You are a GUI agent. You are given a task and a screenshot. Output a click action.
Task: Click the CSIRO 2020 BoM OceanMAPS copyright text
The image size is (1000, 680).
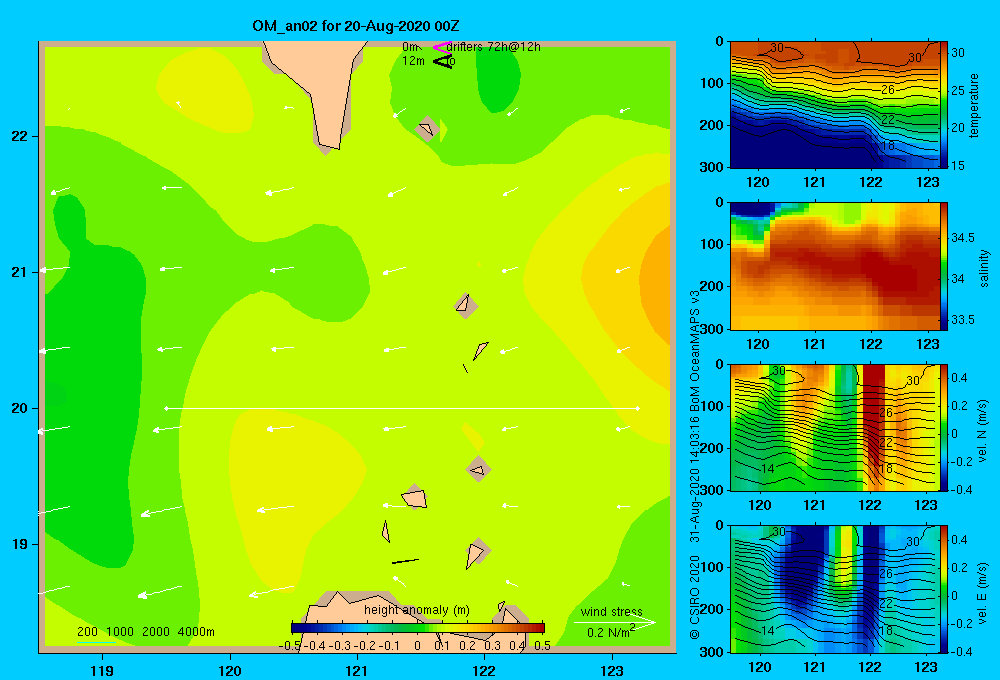pos(695,466)
